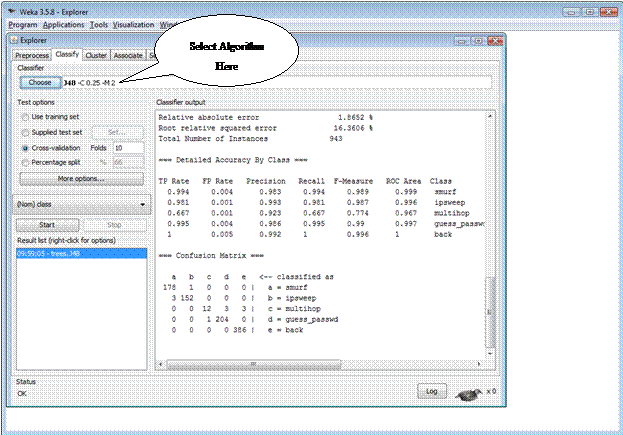
Task: Click the Weka main window title icon
Action: 12,12
